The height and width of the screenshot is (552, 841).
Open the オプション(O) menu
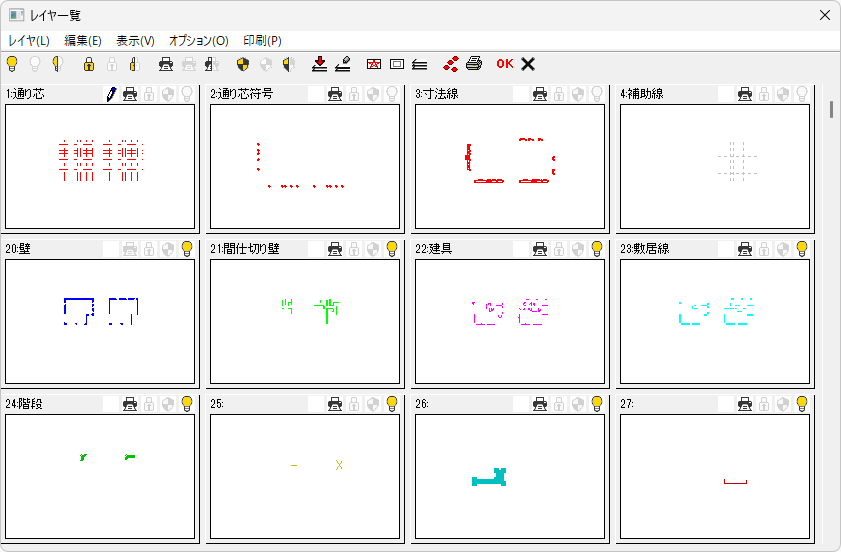(x=198, y=41)
